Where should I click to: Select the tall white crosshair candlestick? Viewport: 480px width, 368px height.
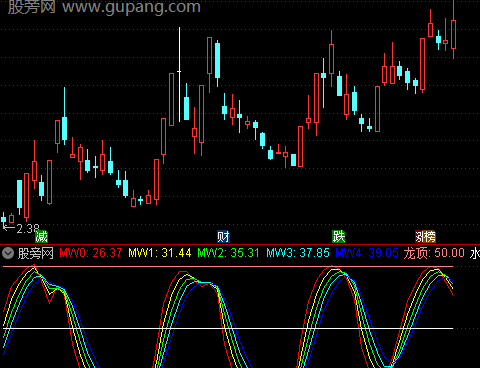click(x=179, y=74)
